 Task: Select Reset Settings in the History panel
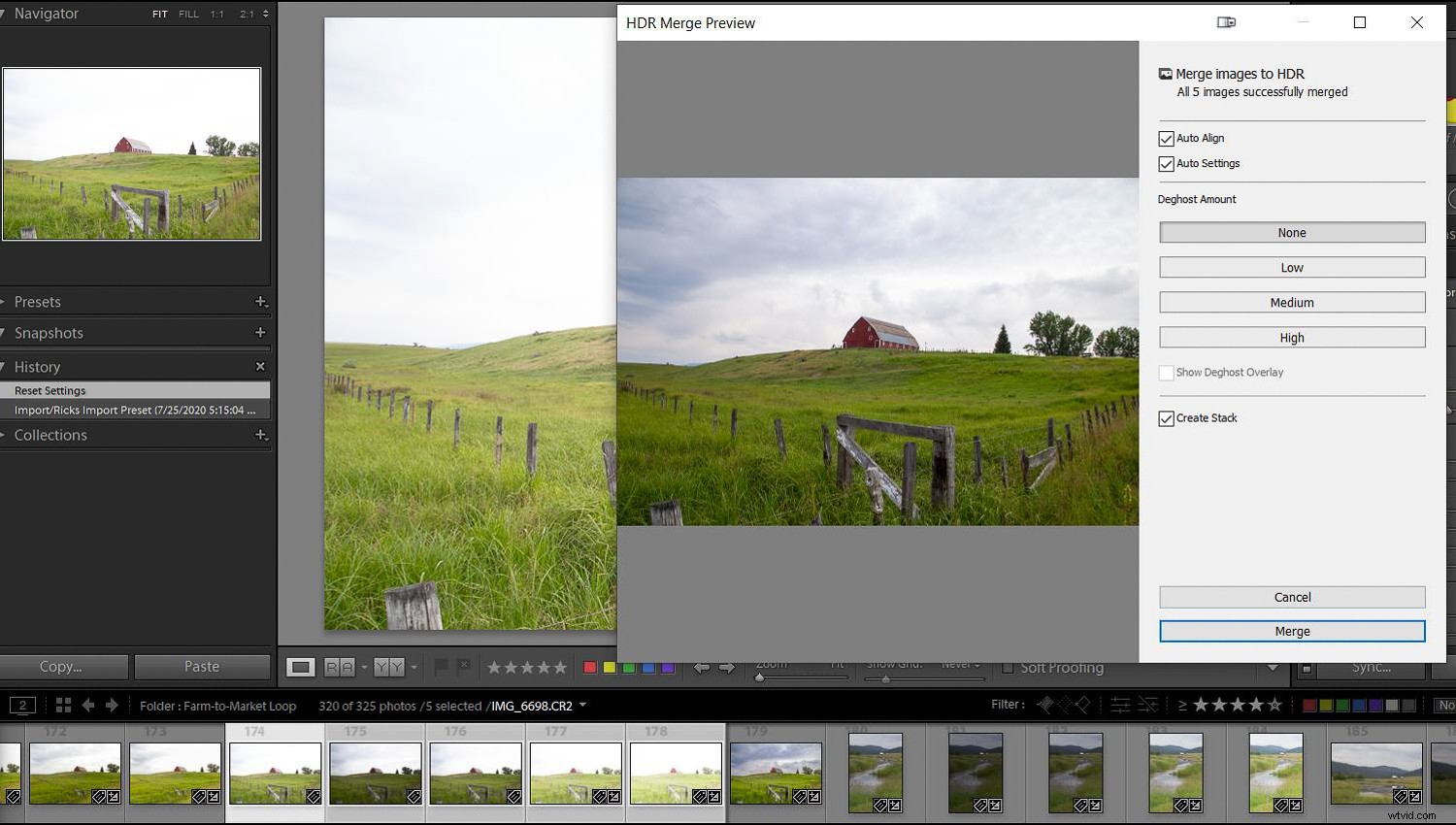(50, 390)
